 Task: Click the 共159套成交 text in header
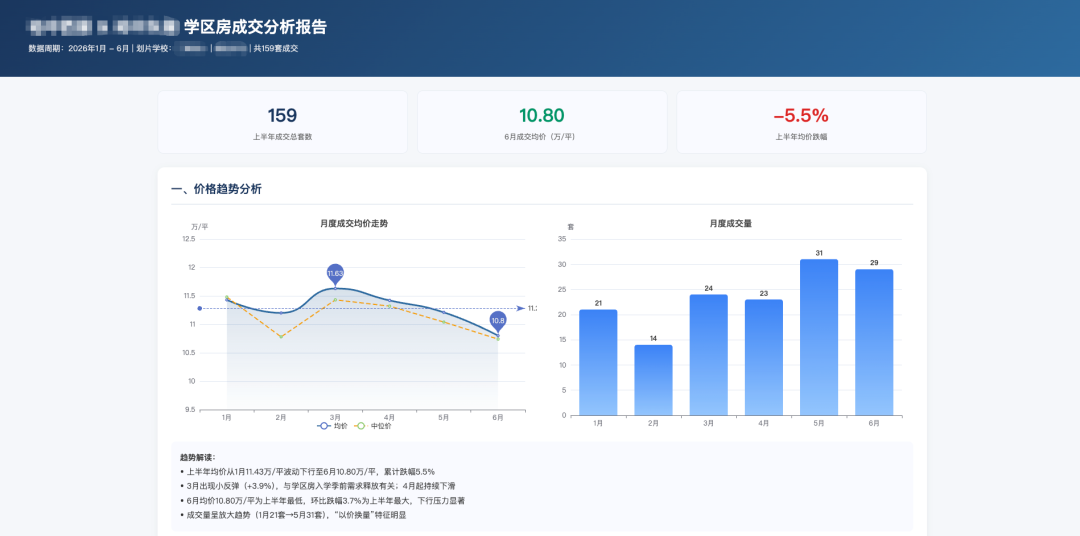(276, 48)
